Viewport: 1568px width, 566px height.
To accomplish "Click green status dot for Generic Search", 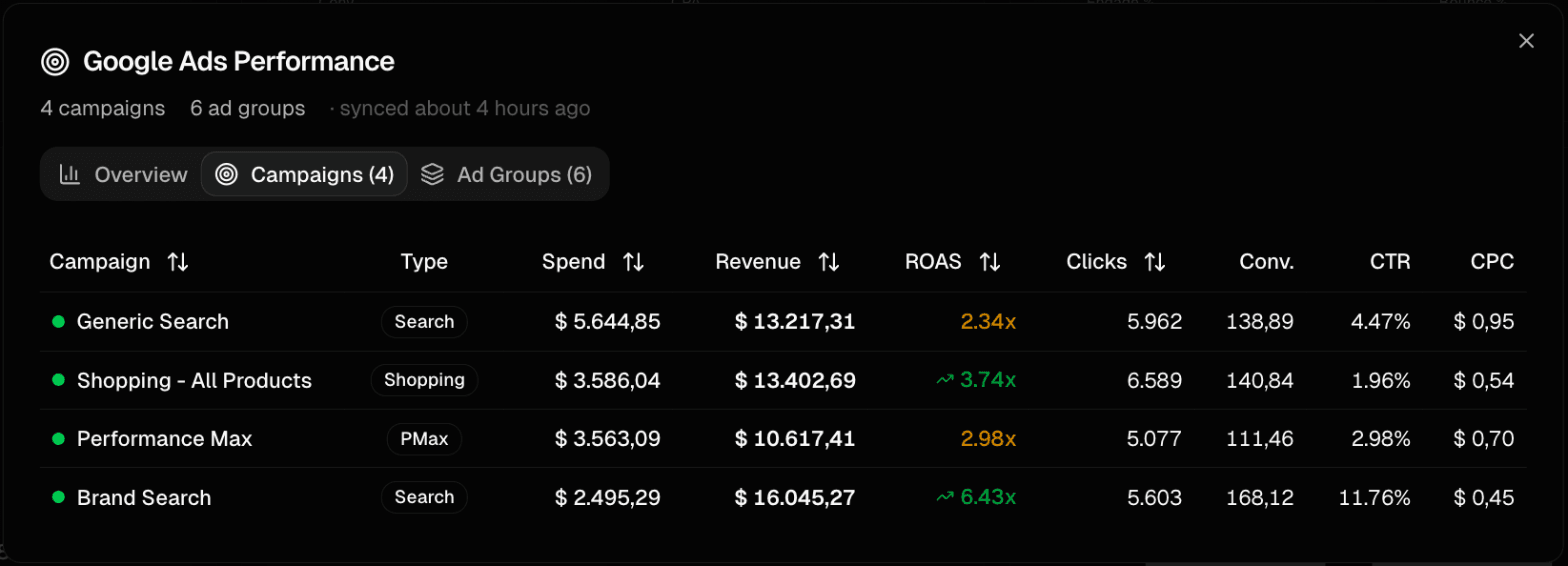I will [58, 322].
